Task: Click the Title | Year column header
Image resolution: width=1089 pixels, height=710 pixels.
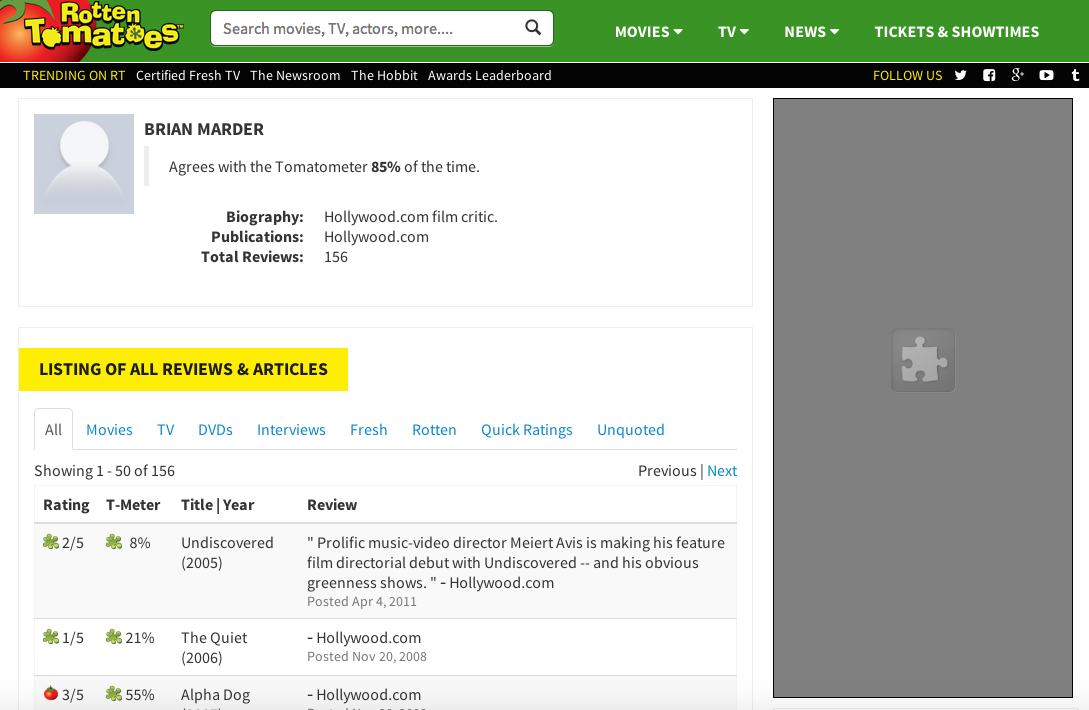Action: coord(217,505)
